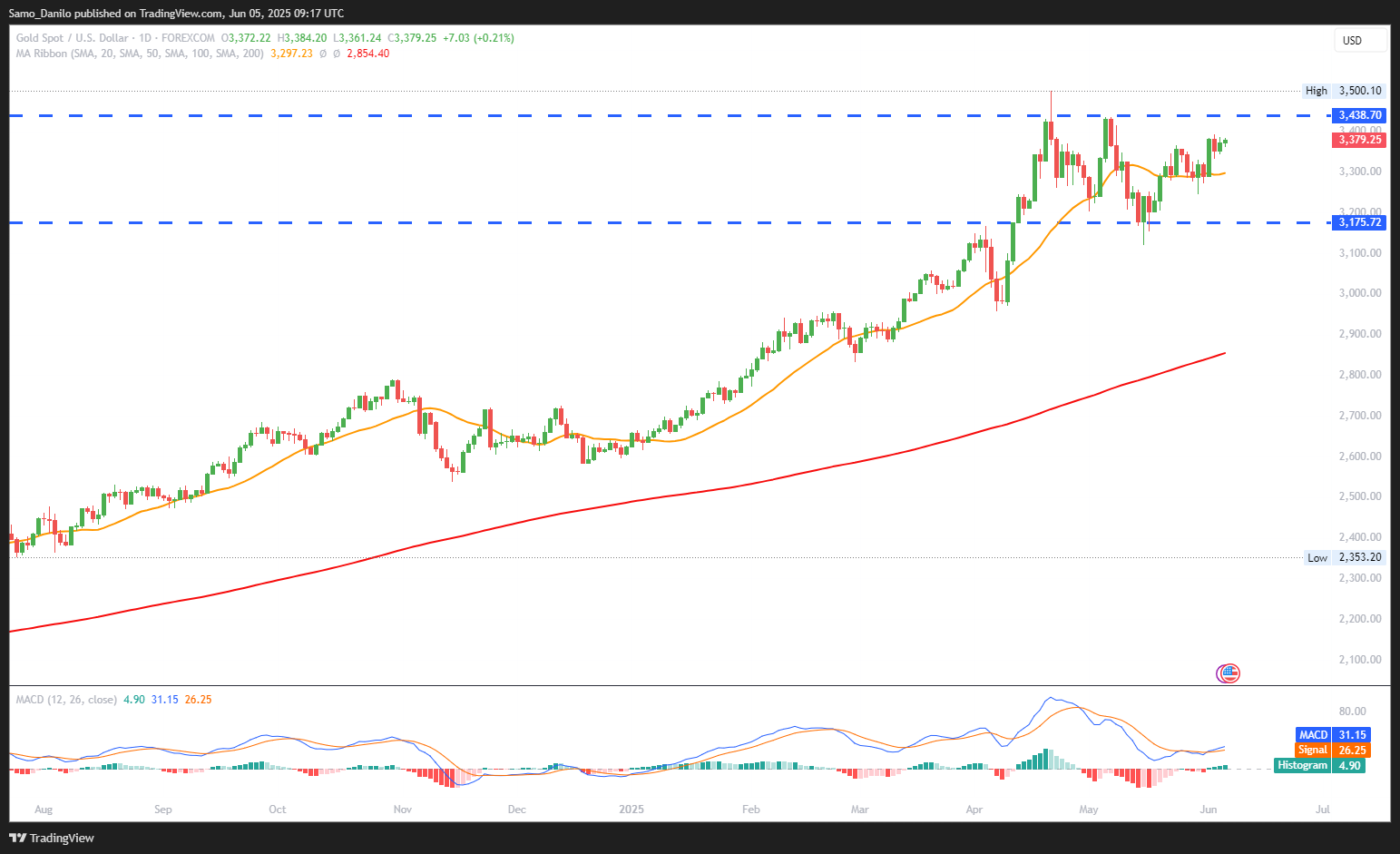Click the 3,438.70 horizontal line price label
Screen dimensions: 1400x854
pos(1359,115)
